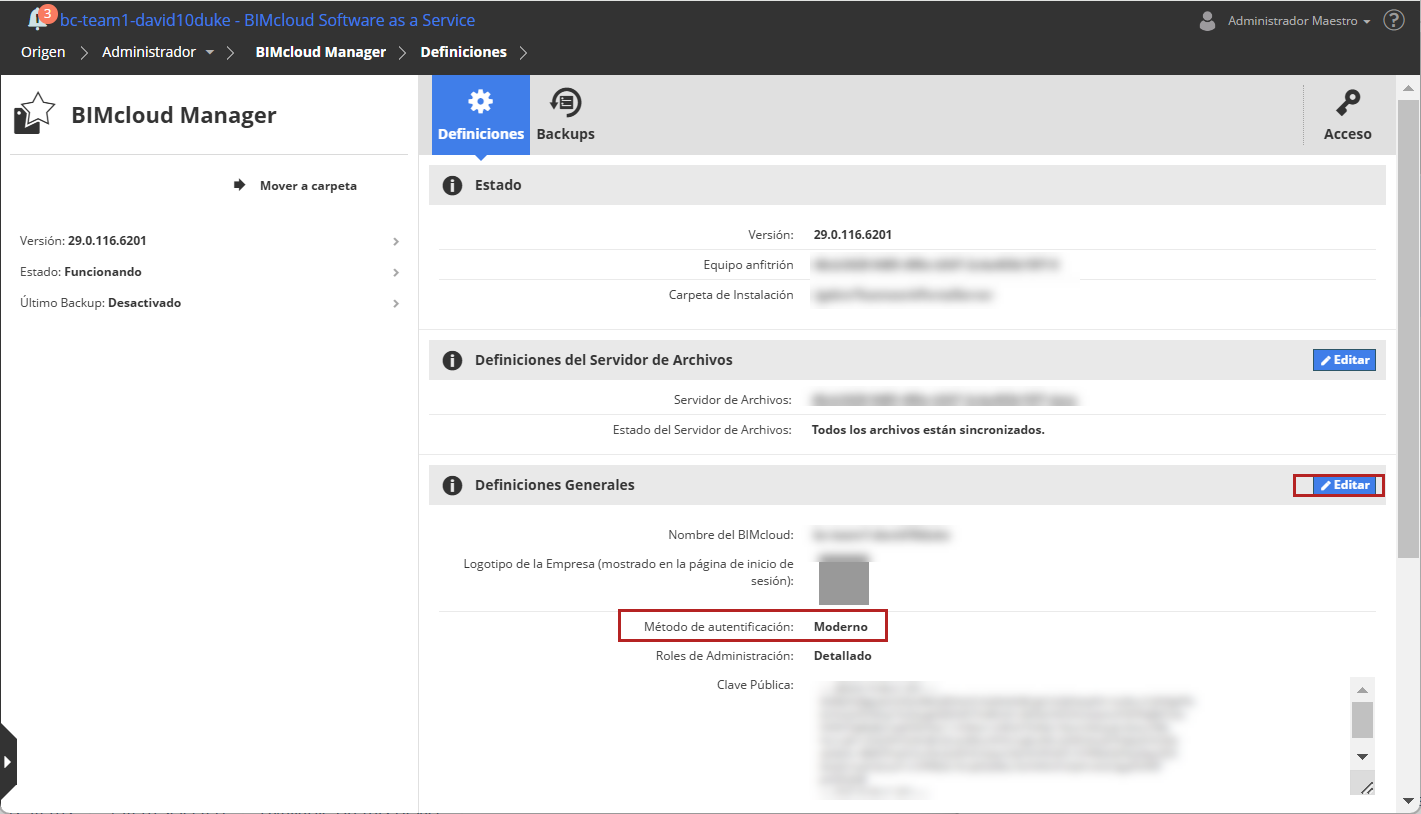Expand the Estado: Funcionando row chevron
The height and width of the screenshot is (814, 1421).
coord(396,272)
